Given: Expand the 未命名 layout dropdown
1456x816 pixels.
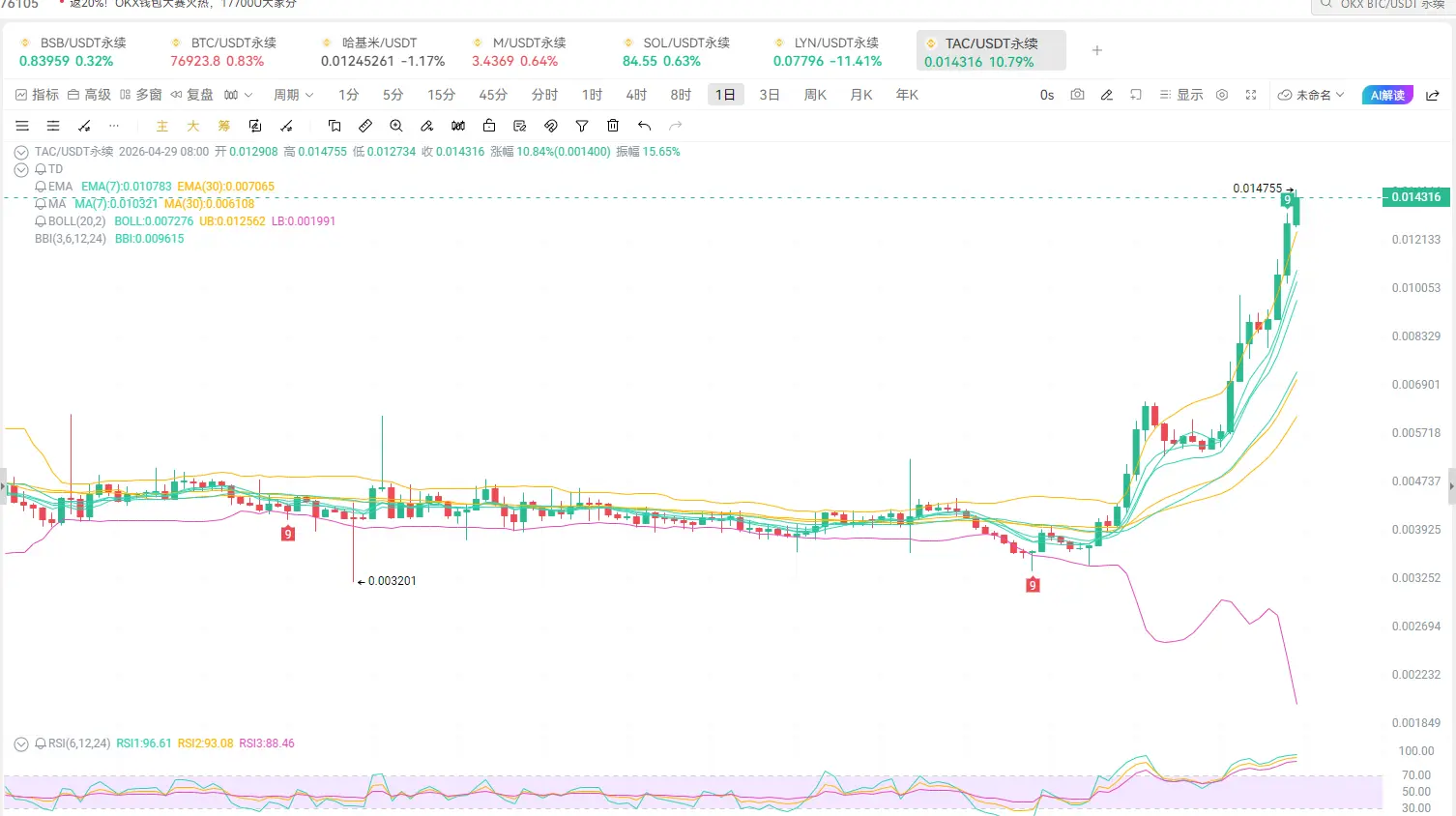Looking at the screenshot, I should [1311, 95].
